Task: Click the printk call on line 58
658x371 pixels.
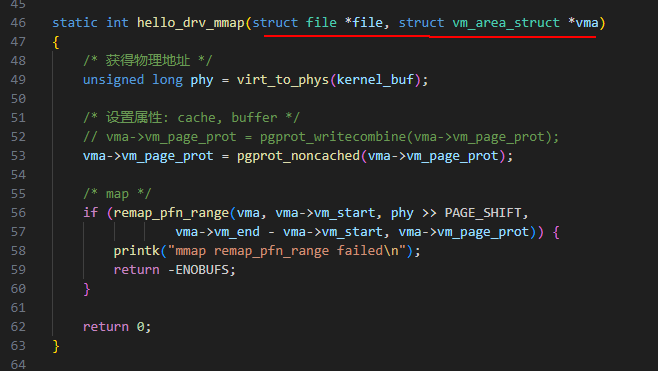Action: coord(137,251)
